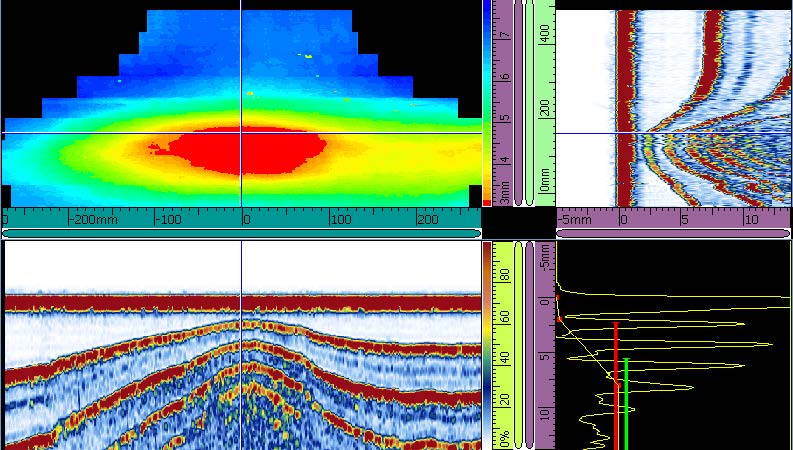Select the green gate in the A-scan view
The image size is (793, 450).
pos(627,403)
